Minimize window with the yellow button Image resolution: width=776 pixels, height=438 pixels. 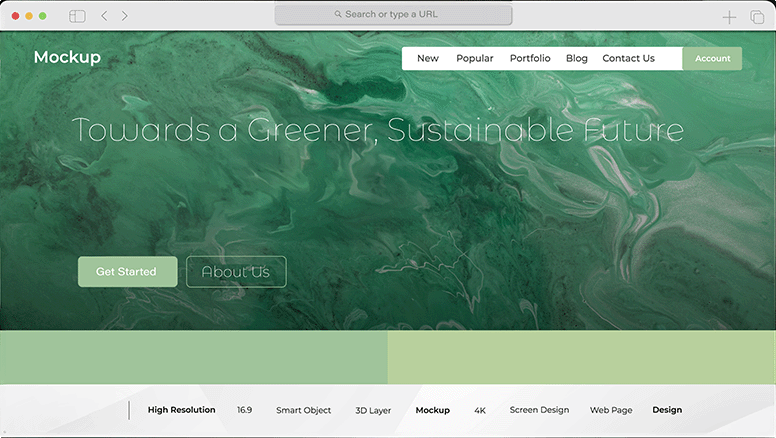click(x=29, y=16)
